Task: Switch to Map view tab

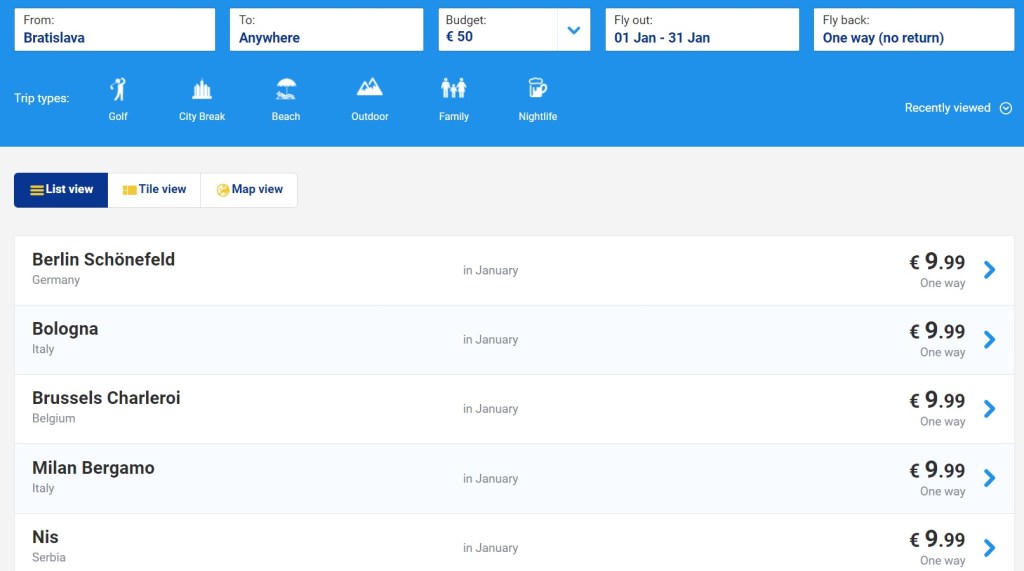Action: coord(249,190)
